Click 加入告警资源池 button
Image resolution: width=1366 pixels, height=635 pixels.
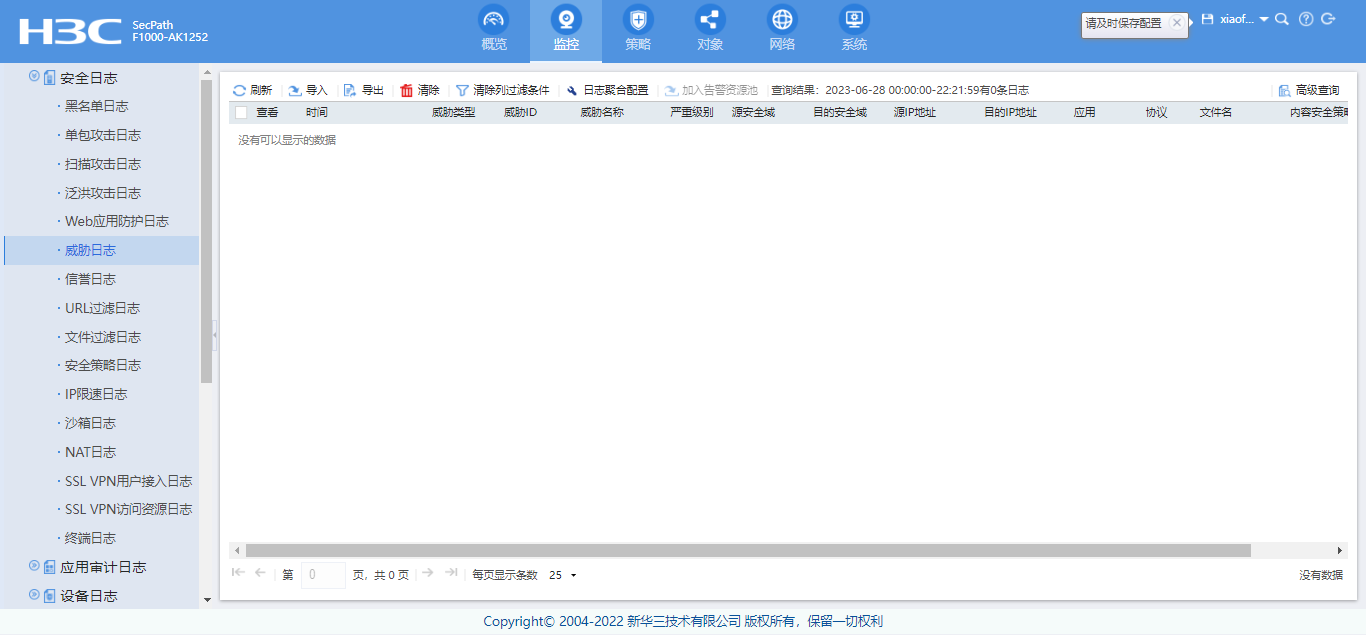click(711, 90)
